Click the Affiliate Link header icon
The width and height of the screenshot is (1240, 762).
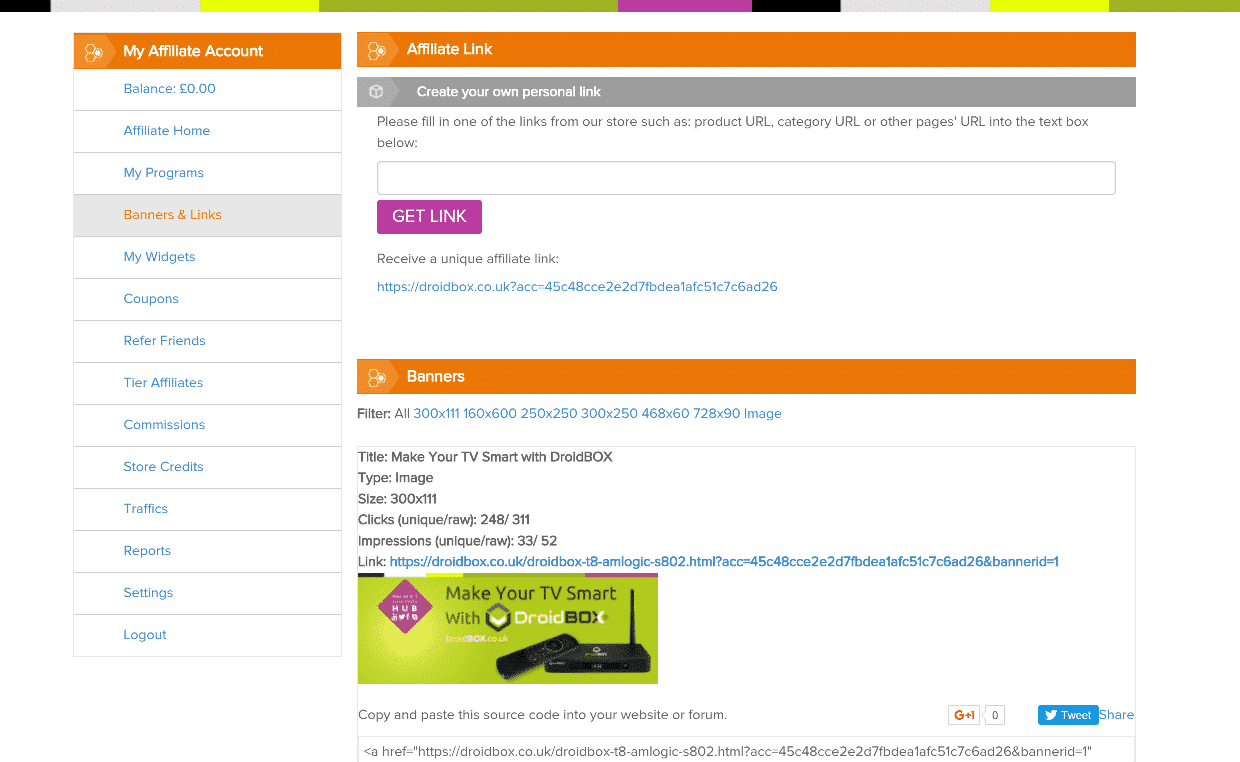tap(377, 49)
